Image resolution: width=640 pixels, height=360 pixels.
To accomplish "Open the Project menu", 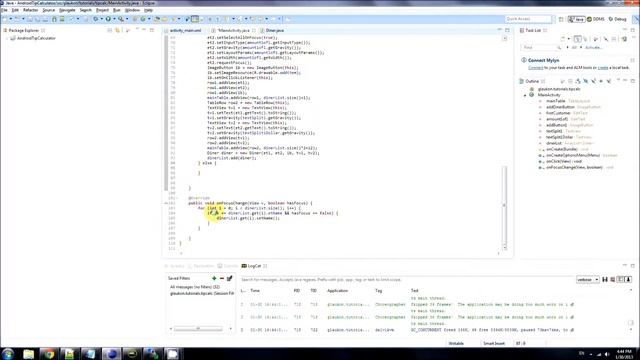I will [x=102, y=10].
